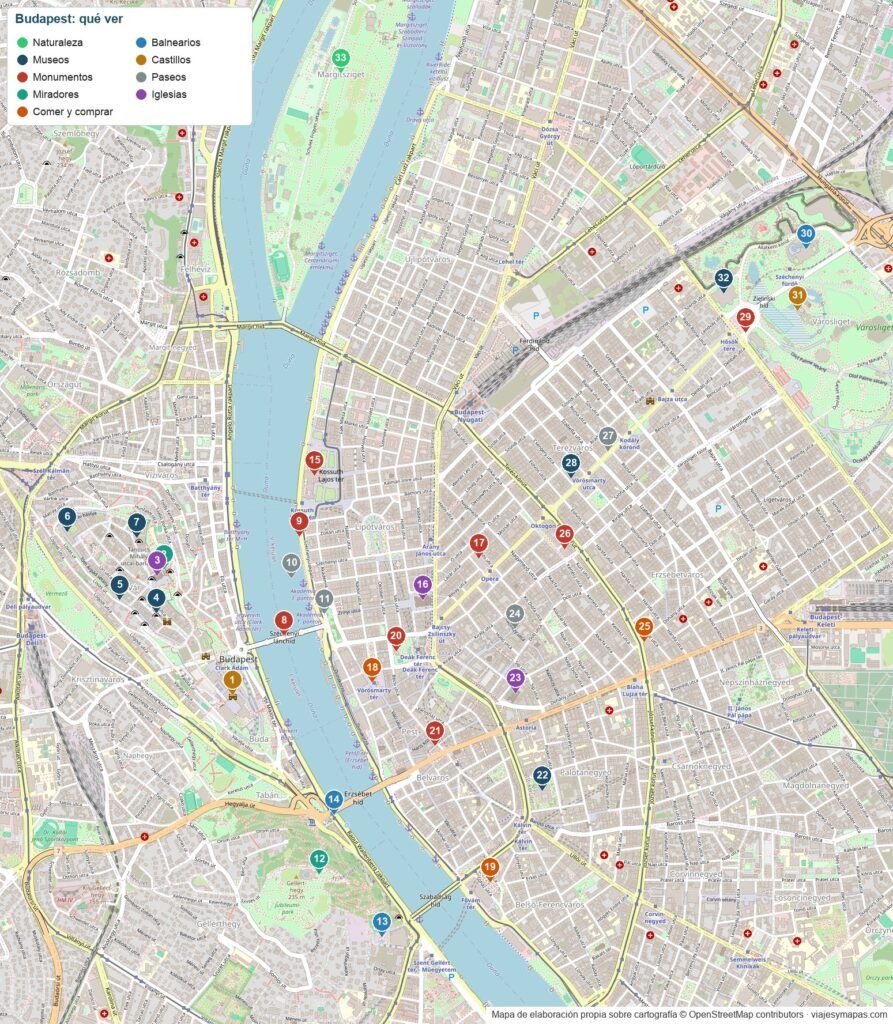Click the dark blue Museos legend dot
Screen dimensions: 893x1024
pyautogui.click(x=22, y=59)
